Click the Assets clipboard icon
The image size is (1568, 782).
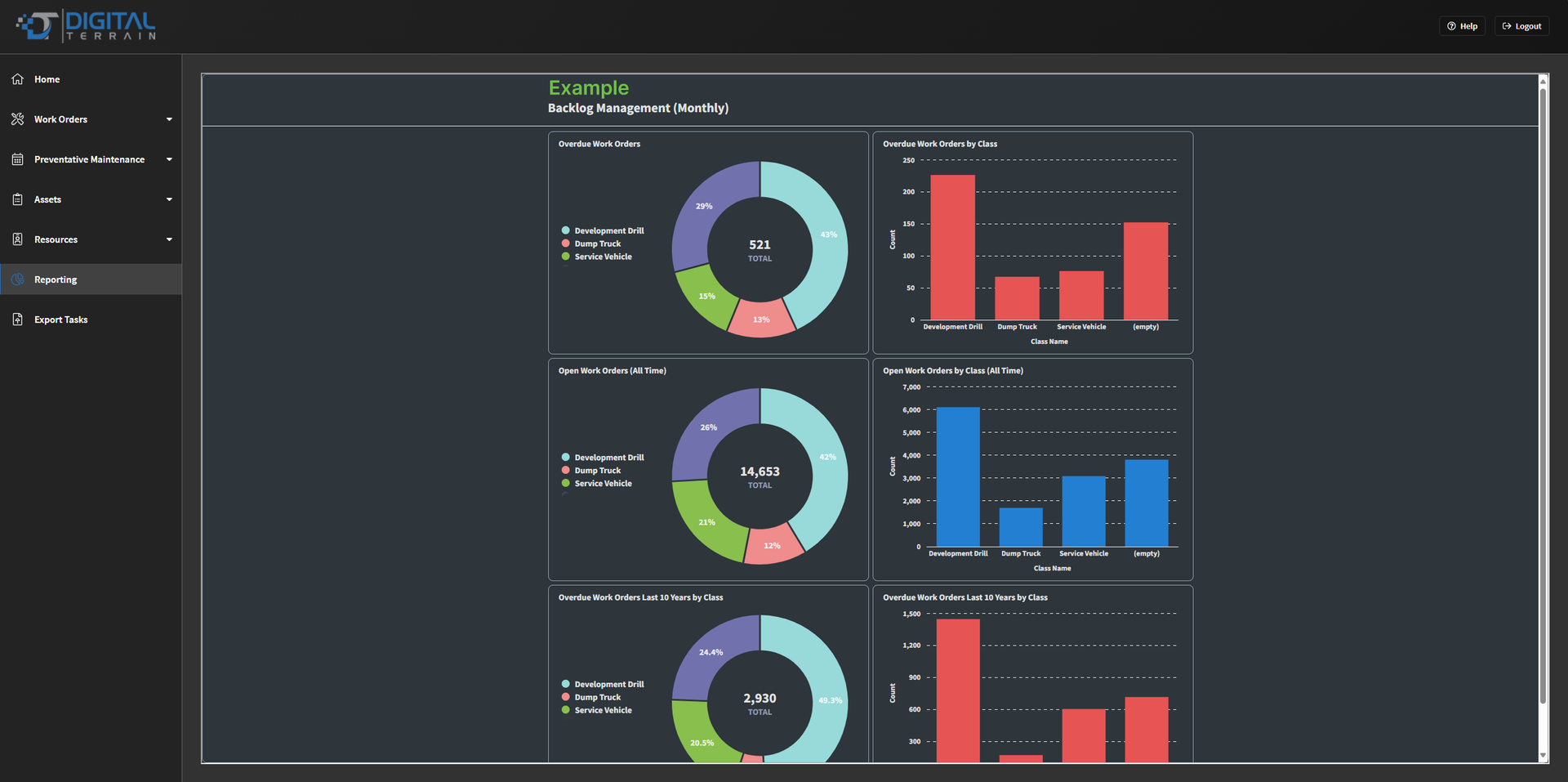coord(18,199)
